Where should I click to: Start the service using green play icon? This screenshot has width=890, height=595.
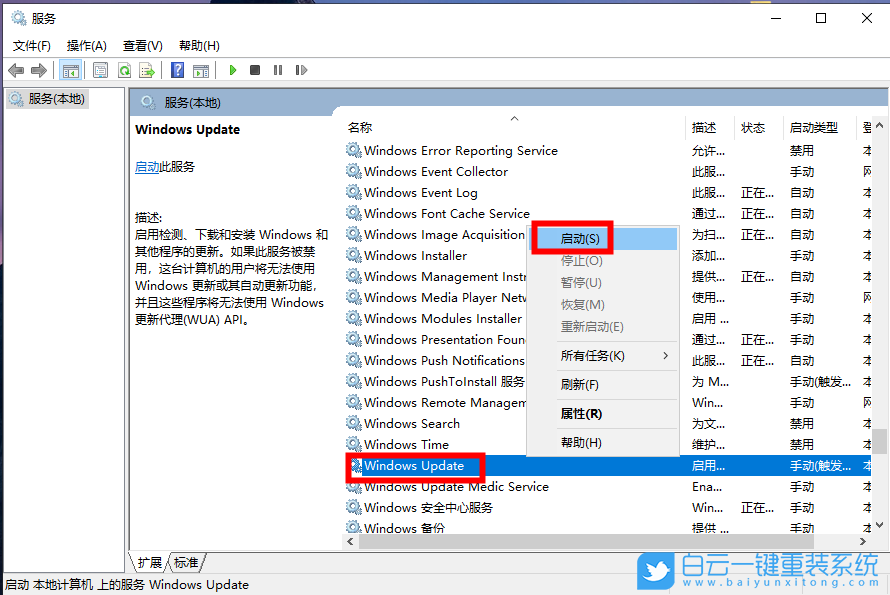(232, 70)
